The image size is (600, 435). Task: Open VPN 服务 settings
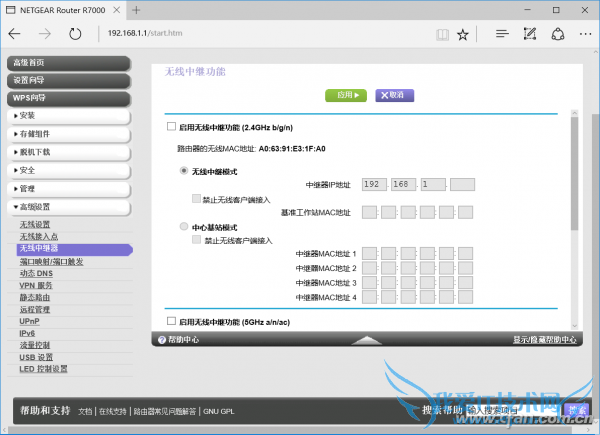(x=36, y=285)
